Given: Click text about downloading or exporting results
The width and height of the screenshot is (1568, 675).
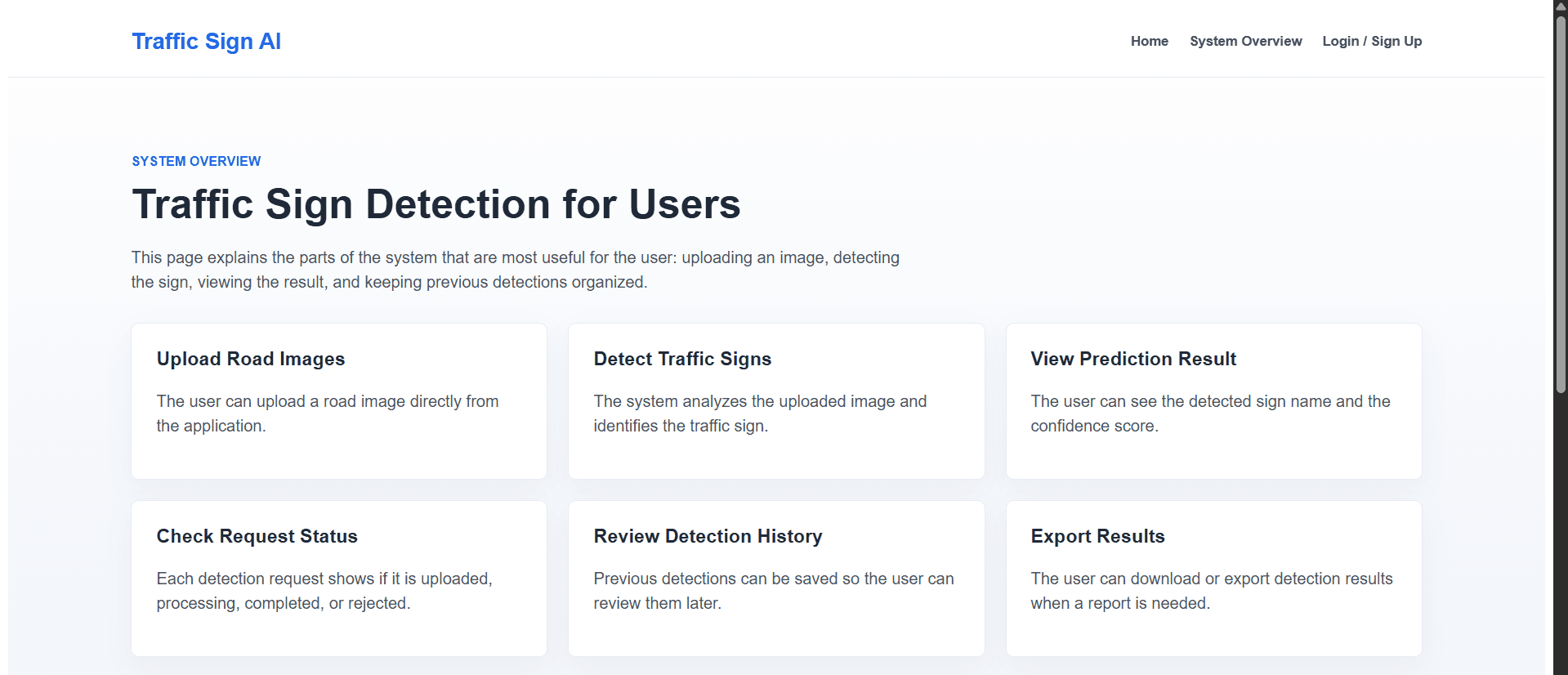Looking at the screenshot, I should (1212, 591).
